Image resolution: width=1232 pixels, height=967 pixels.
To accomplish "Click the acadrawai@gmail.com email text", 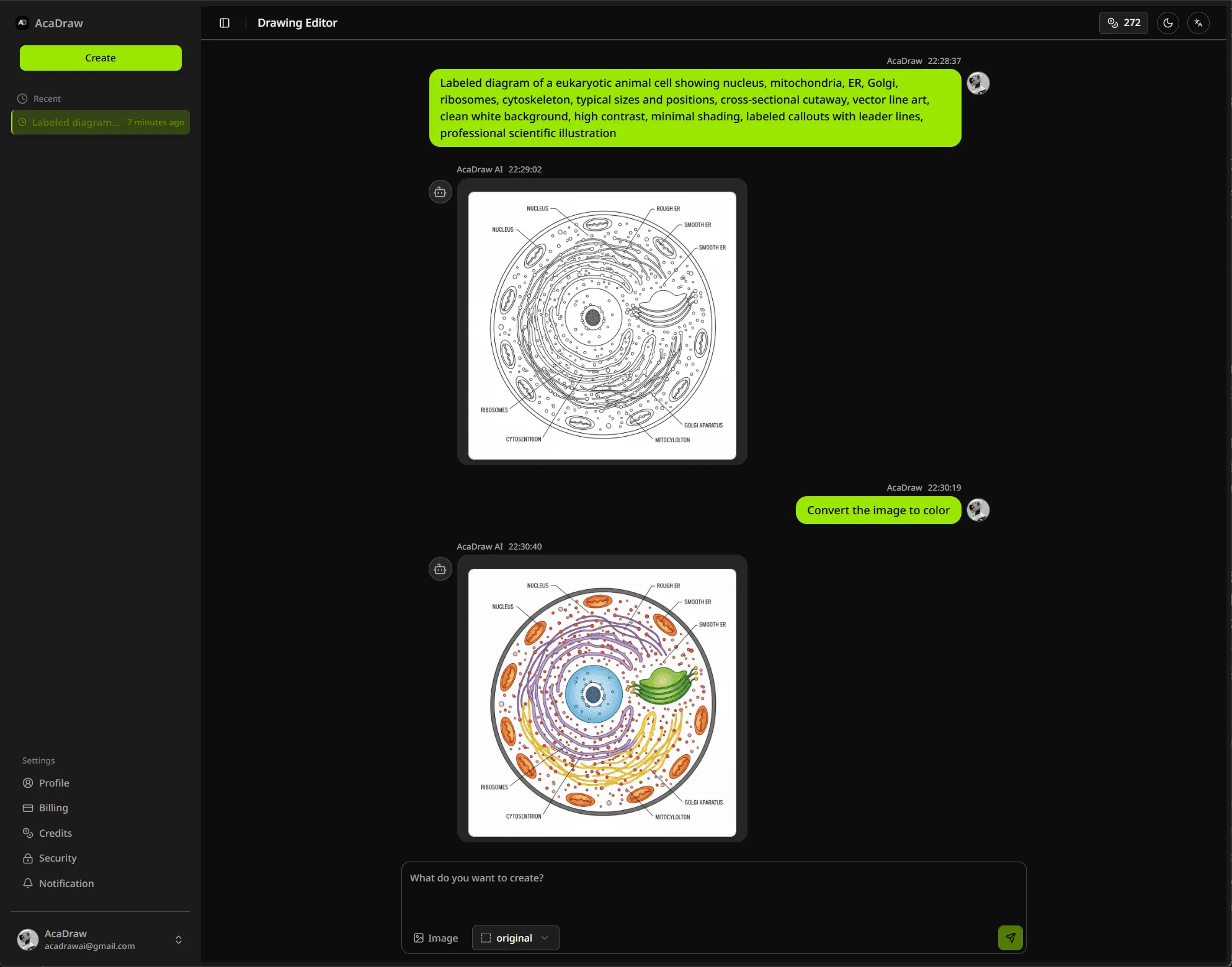I will coord(89,946).
